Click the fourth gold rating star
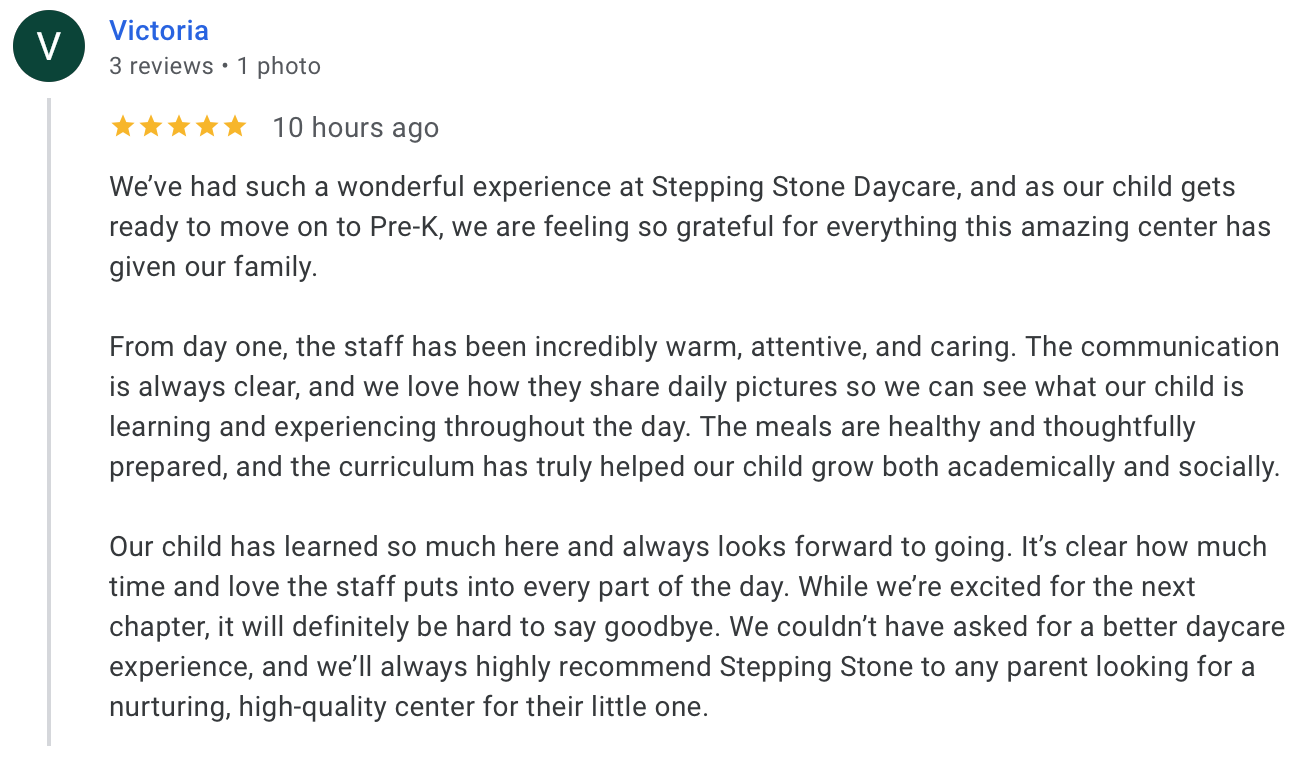Viewport: 1312px width, 758px height. pyautogui.click(x=207, y=127)
